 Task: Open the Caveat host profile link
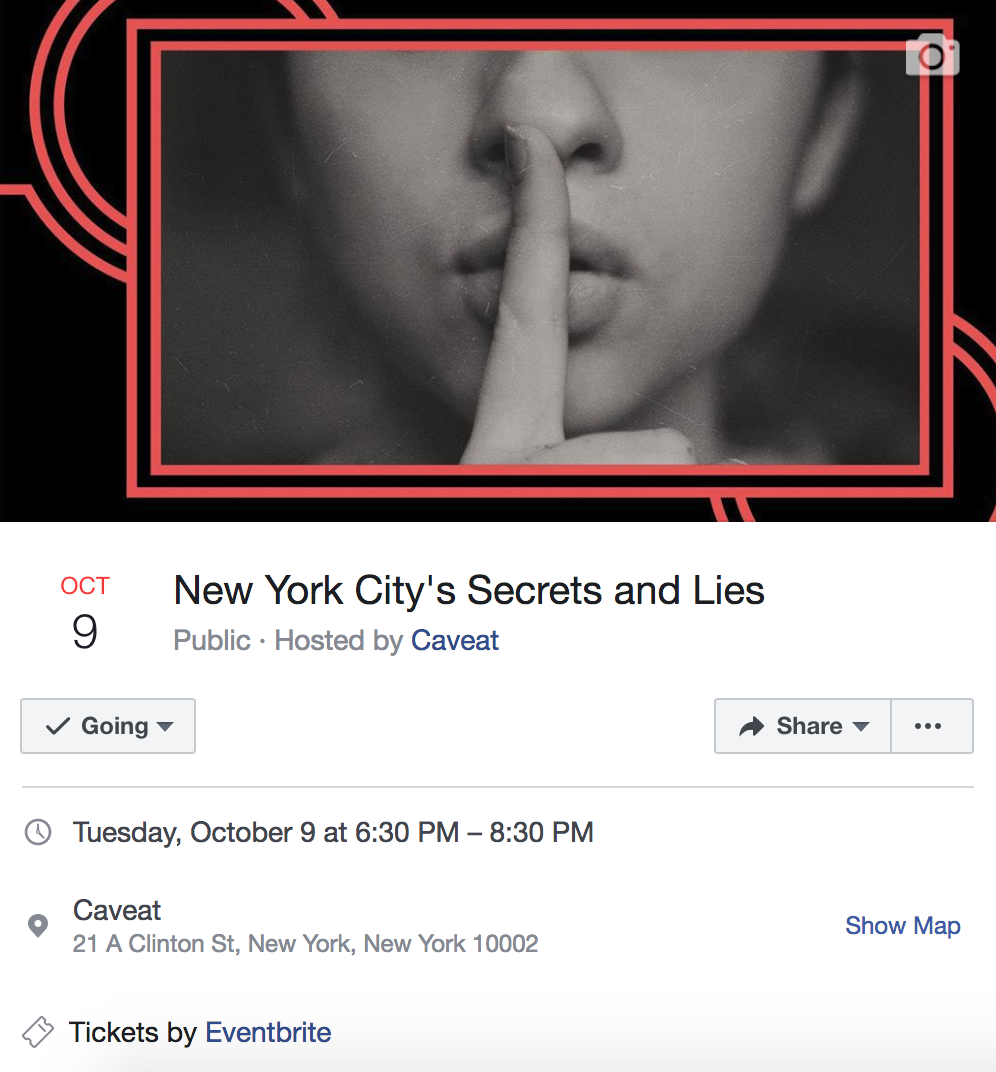tap(455, 640)
